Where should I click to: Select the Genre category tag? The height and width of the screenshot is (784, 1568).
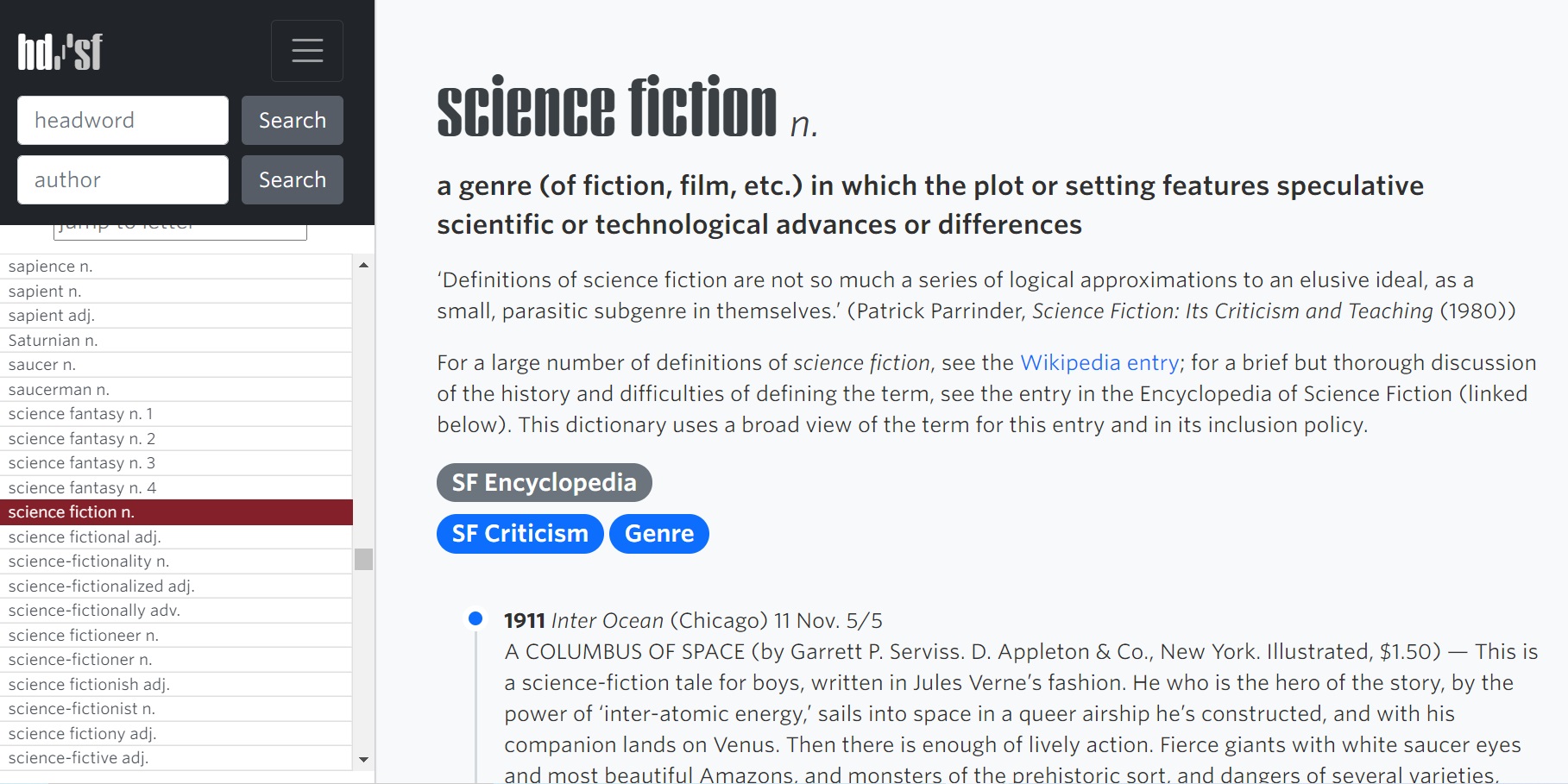(658, 534)
